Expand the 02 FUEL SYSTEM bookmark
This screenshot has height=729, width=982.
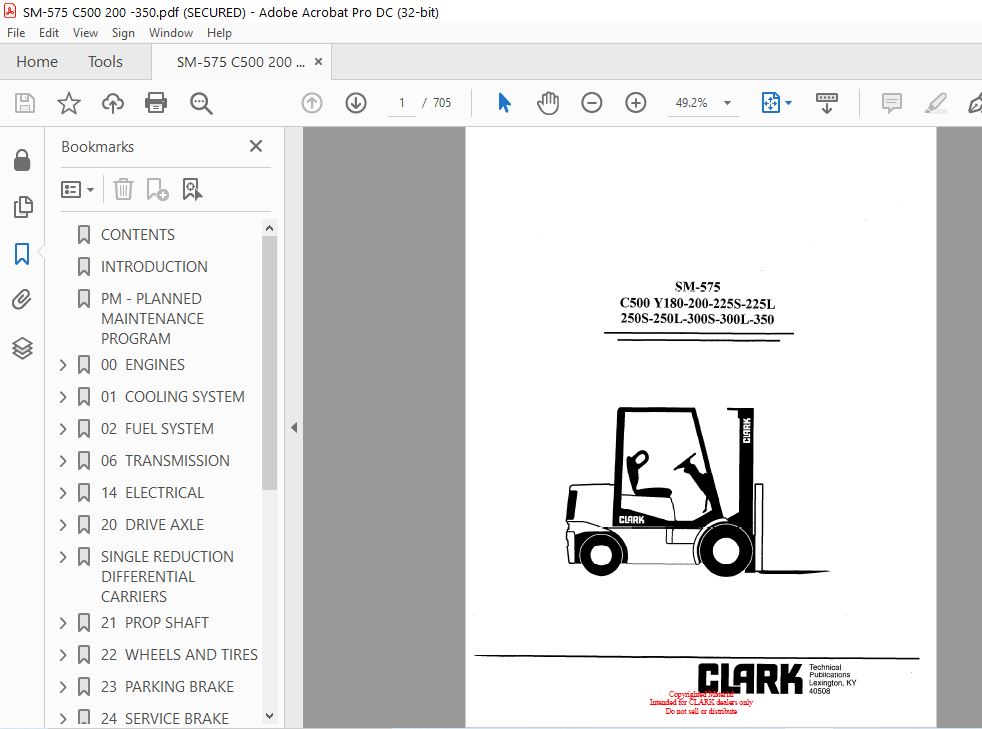coord(63,428)
